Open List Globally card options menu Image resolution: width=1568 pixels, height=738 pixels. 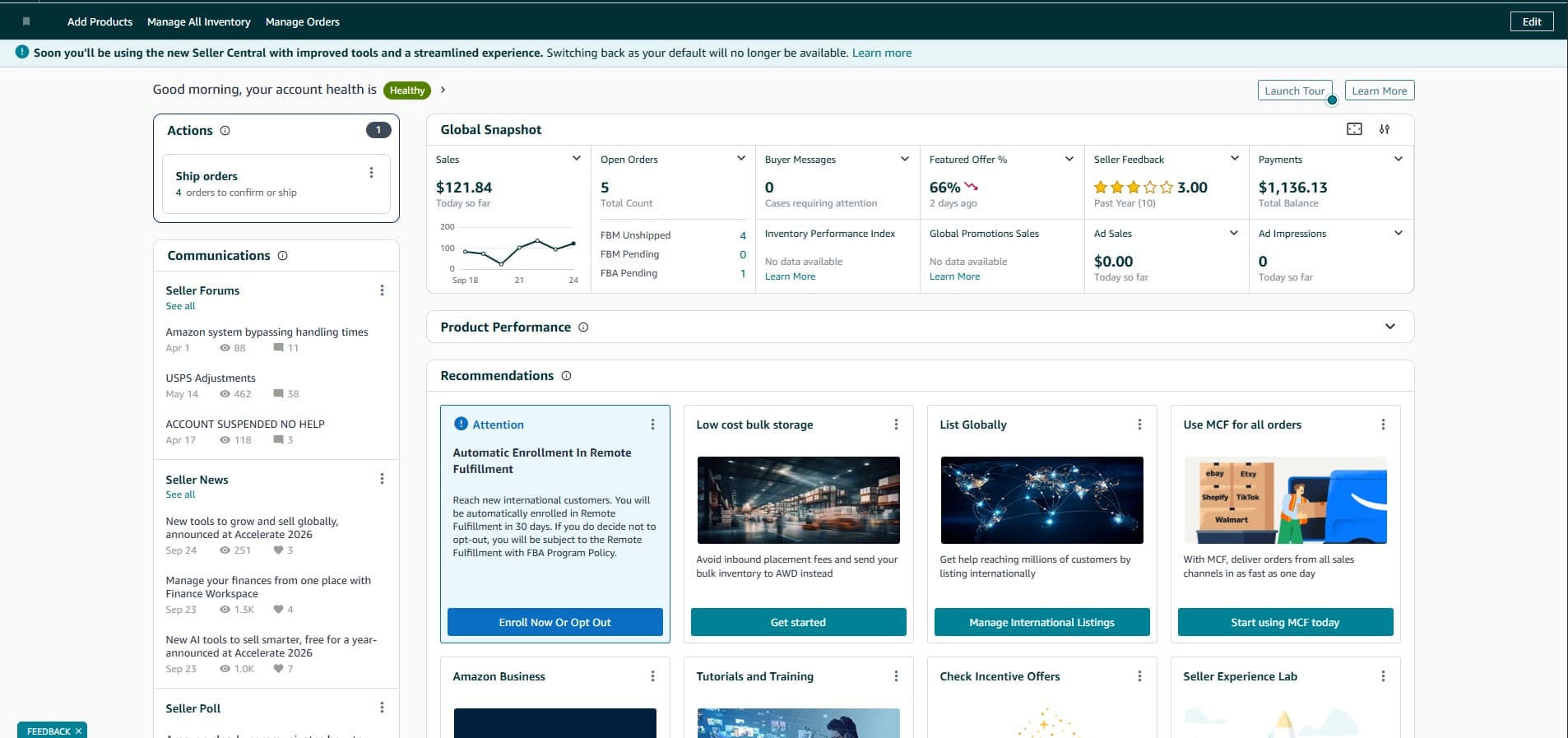coord(1139,425)
